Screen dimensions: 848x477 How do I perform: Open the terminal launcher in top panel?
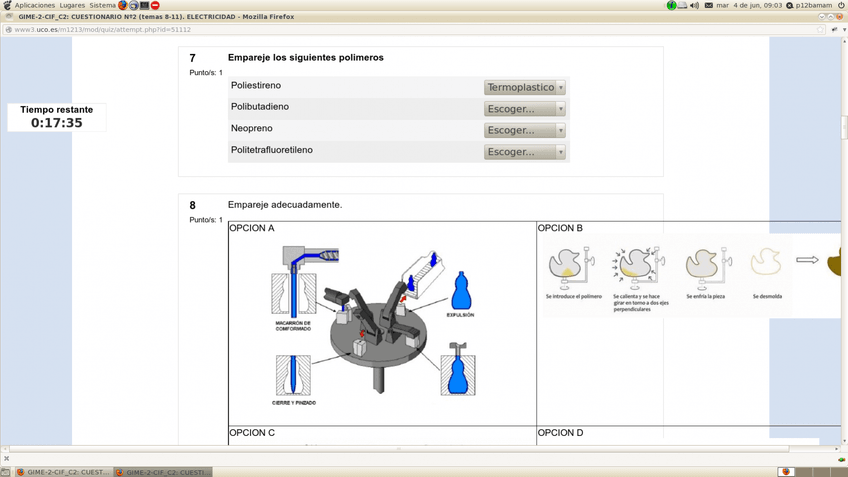click(144, 6)
